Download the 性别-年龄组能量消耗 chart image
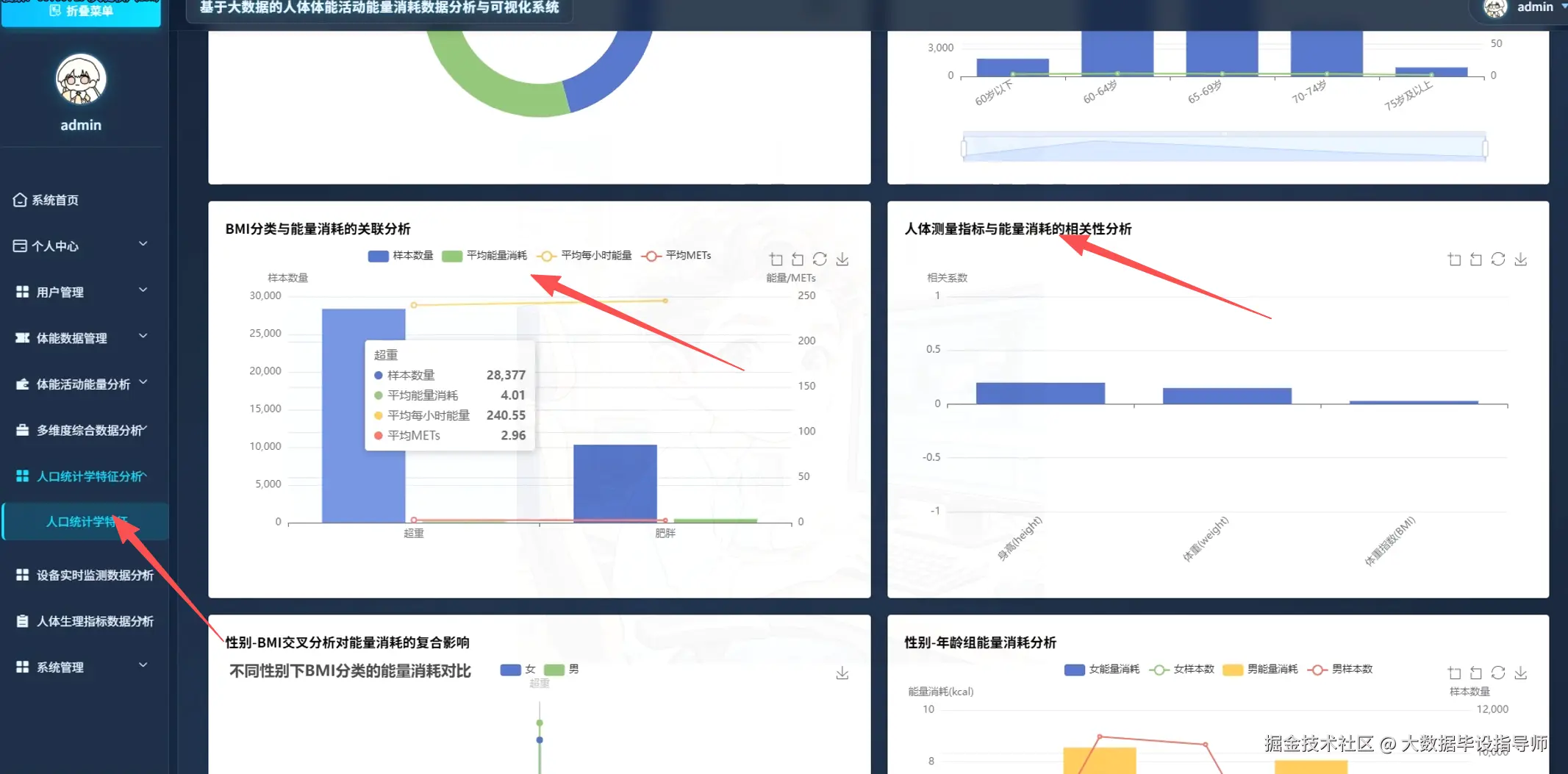1568x774 pixels. point(1521,673)
